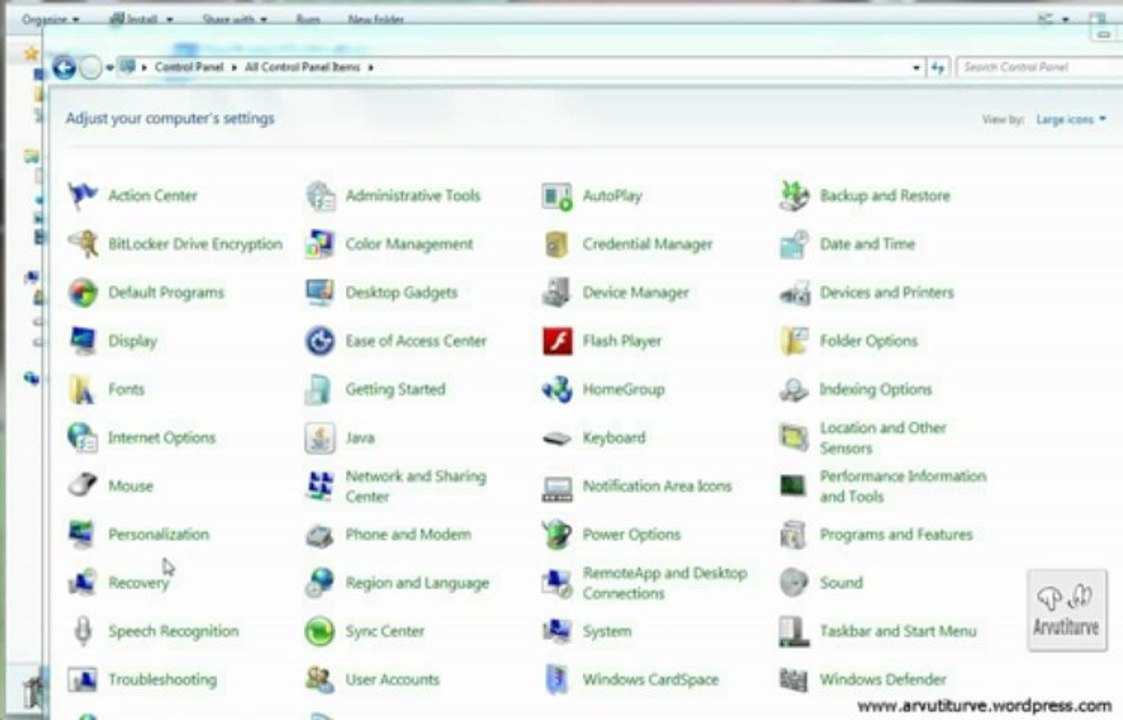Open RemoteApp and Desktop Connections link
Viewport: 1123px width, 720px height.
click(665, 582)
